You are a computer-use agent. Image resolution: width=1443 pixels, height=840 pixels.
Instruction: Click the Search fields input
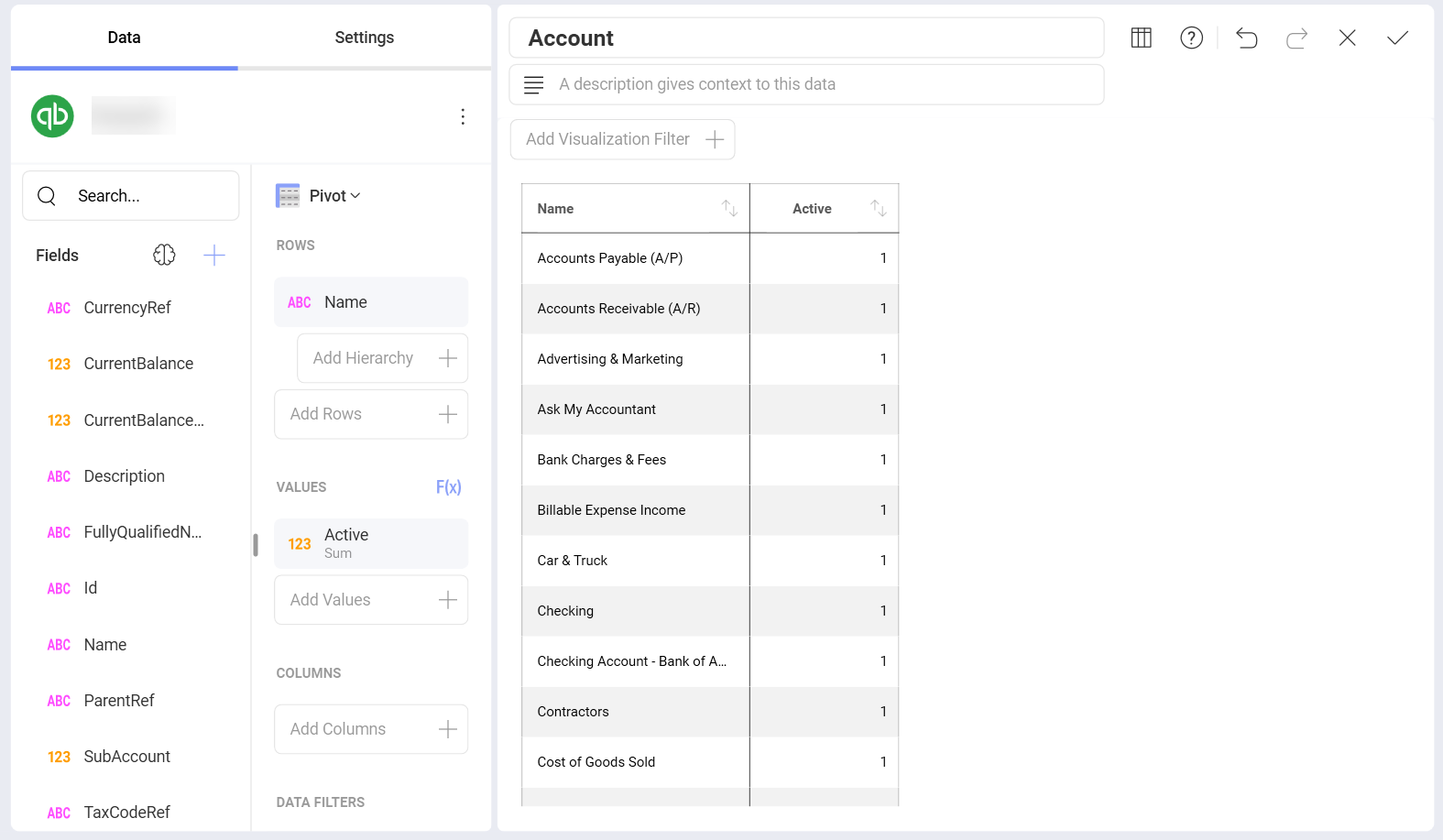click(x=131, y=196)
